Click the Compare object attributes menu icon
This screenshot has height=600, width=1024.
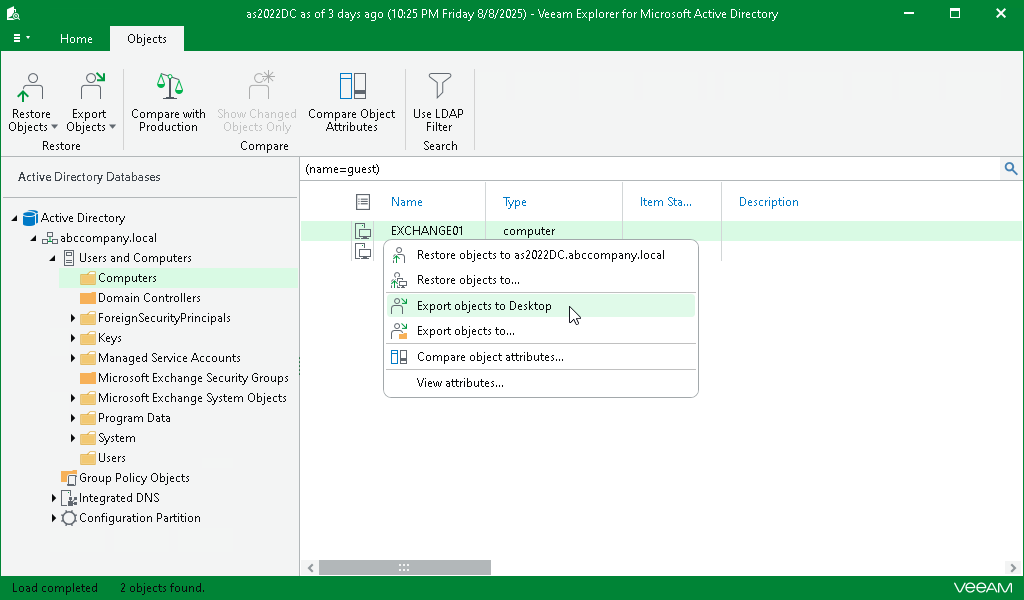(399, 357)
